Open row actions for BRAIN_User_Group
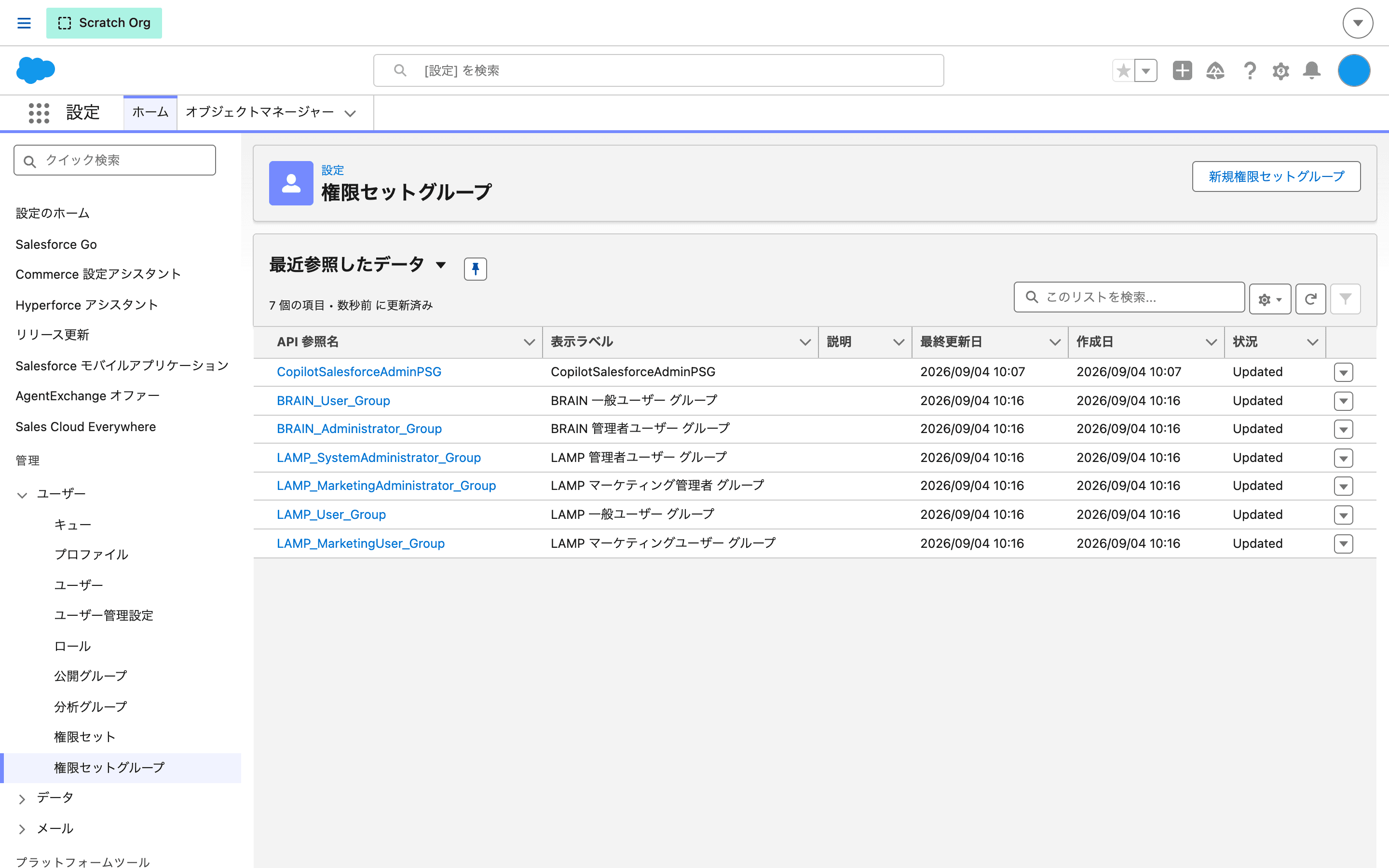 coord(1343,401)
